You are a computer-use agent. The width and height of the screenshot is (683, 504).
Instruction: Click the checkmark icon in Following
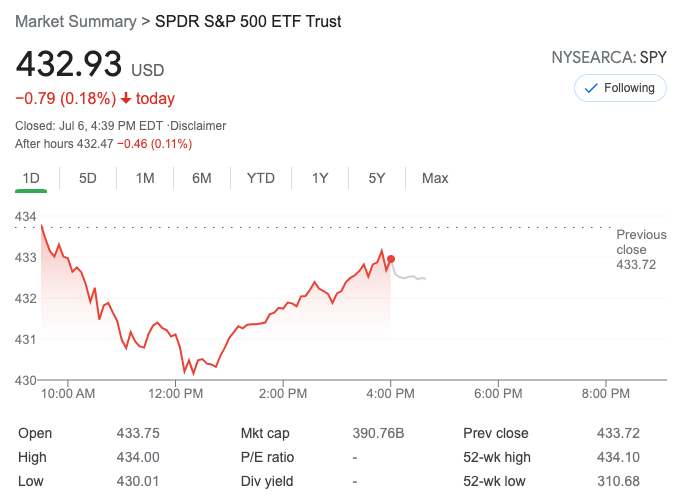tap(591, 88)
